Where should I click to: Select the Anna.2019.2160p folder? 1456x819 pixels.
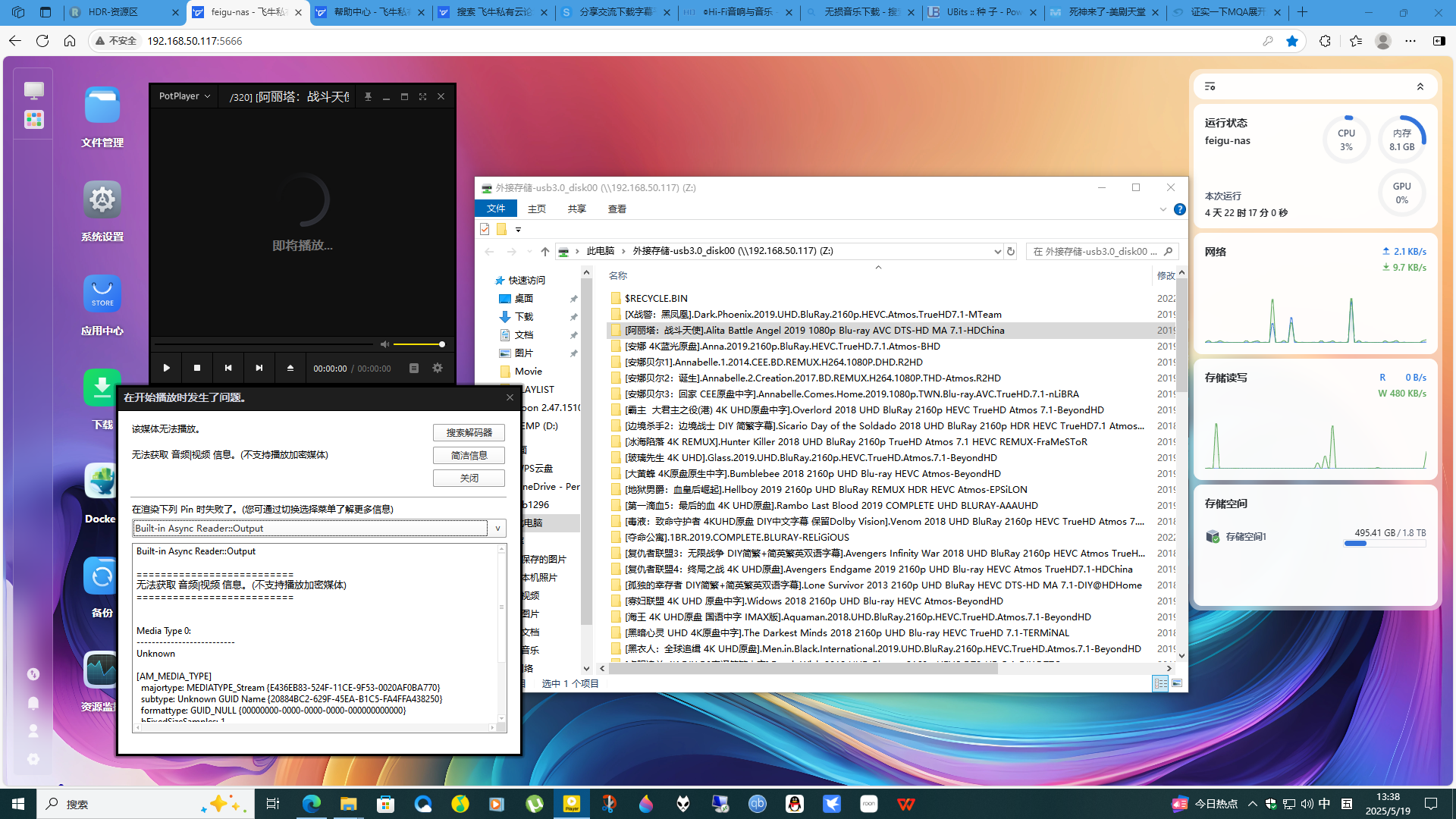click(x=783, y=346)
